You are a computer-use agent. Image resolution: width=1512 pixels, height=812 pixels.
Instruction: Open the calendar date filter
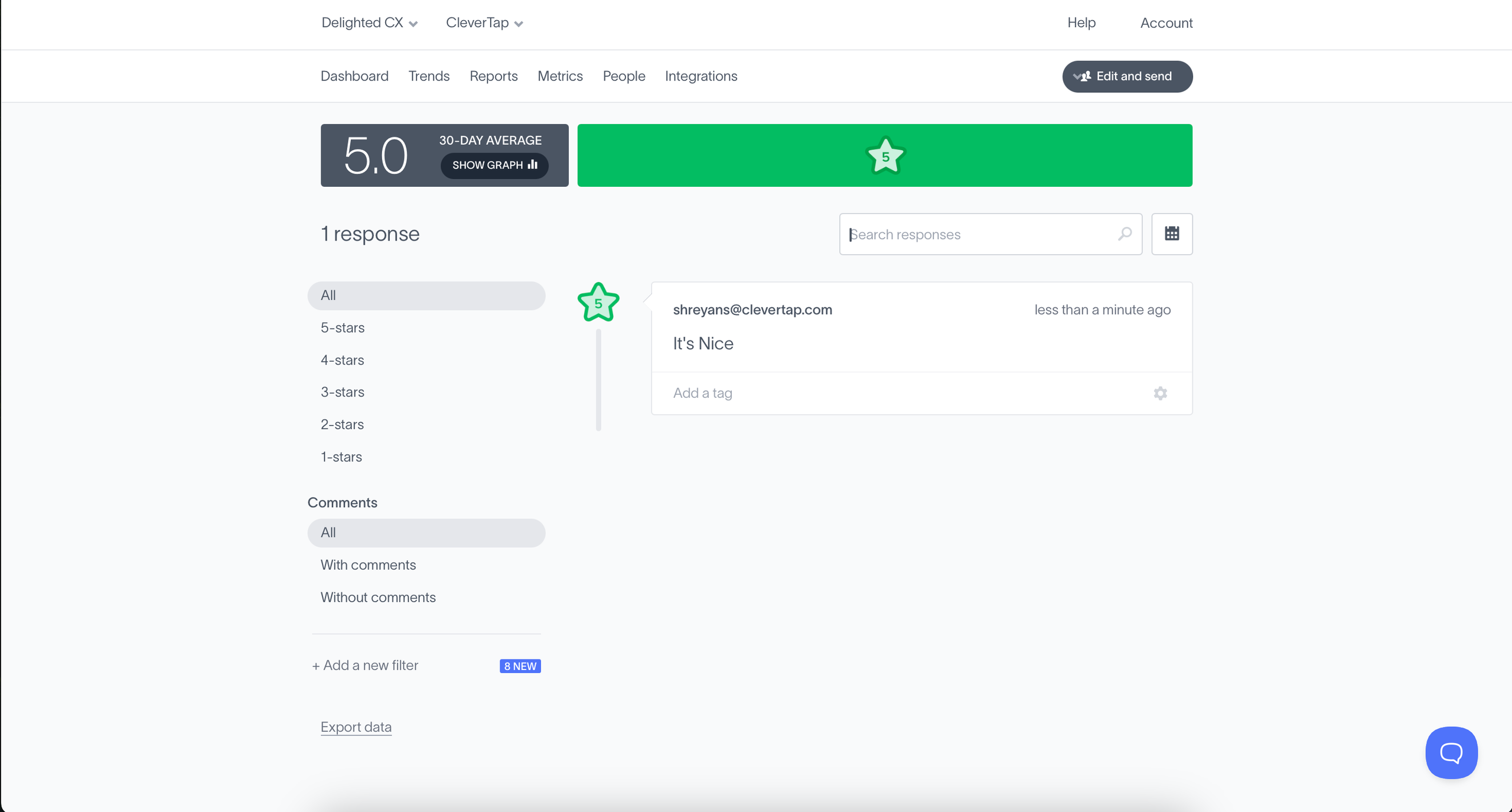tap(1172, 234)
